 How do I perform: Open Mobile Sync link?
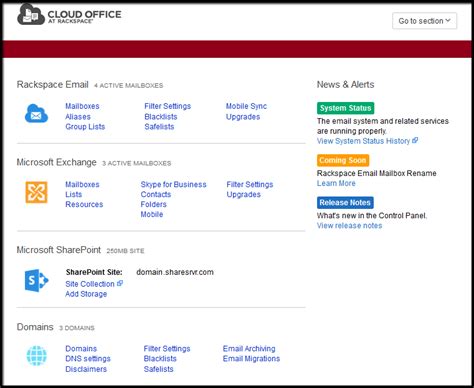point(246,106)
